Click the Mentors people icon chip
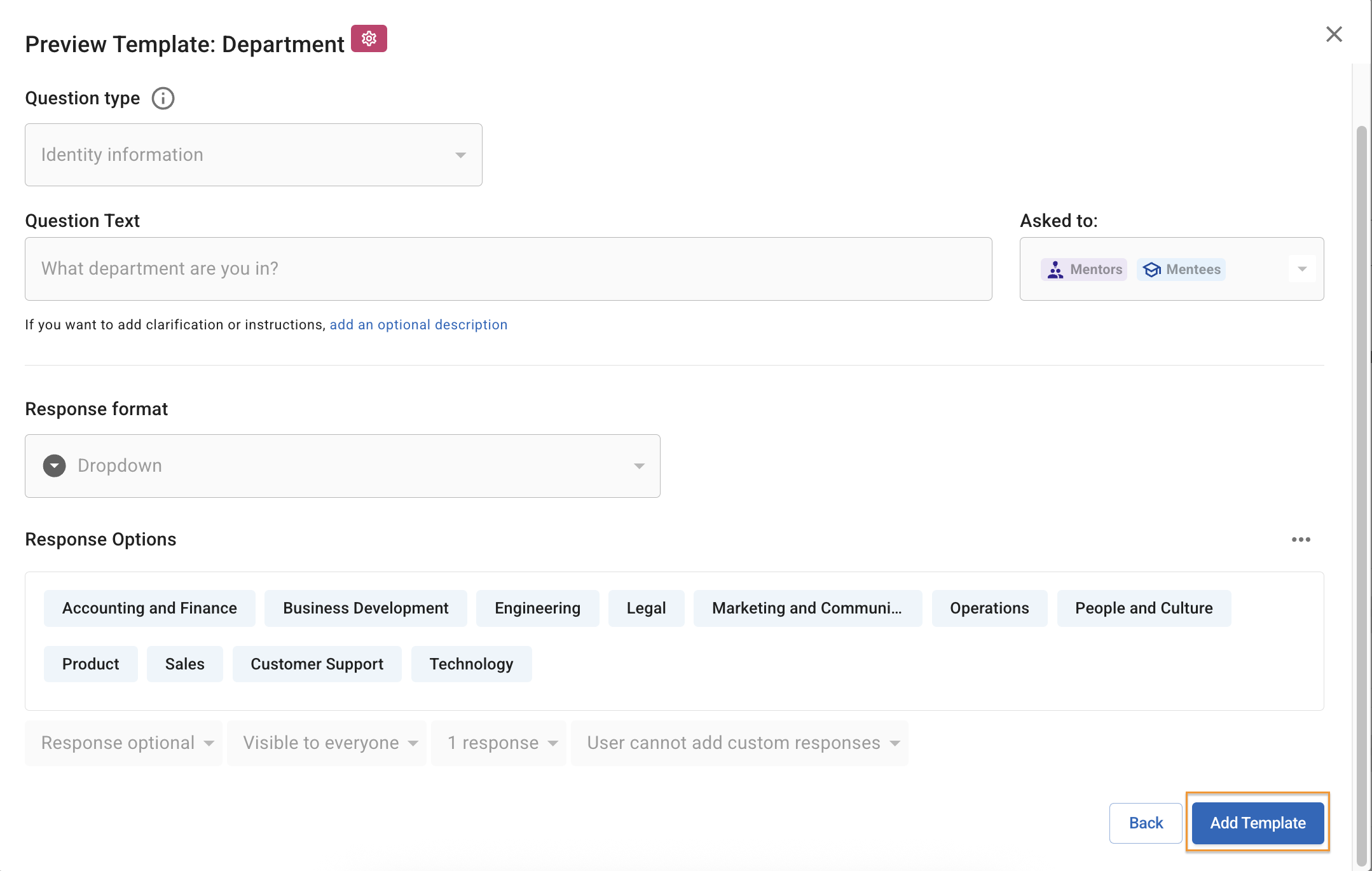Screen dimensions: 1372x871 [x=1055, y=270]
